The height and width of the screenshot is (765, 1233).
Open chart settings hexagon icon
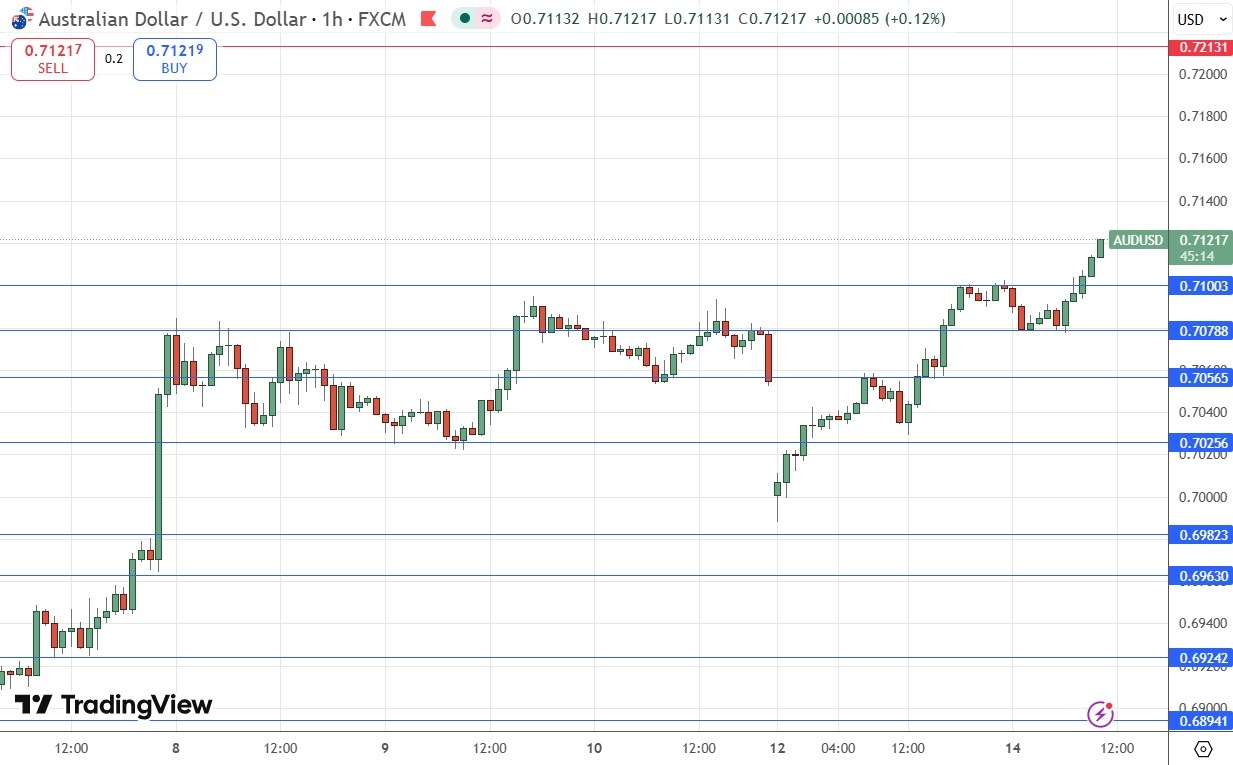[x=1203, y=749]
